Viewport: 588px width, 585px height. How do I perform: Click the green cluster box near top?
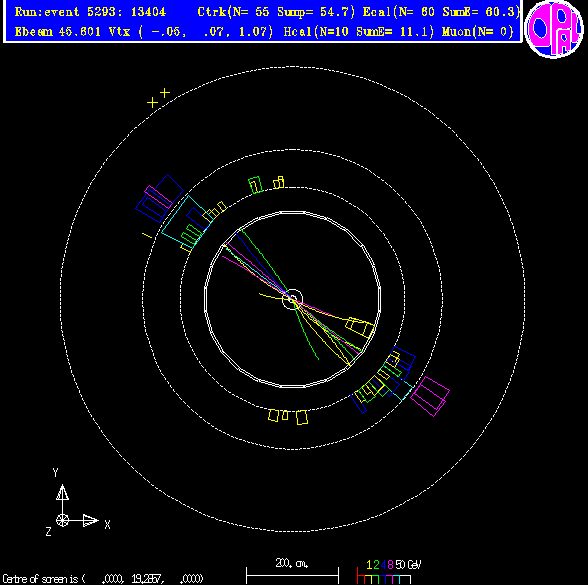(255, 185)
